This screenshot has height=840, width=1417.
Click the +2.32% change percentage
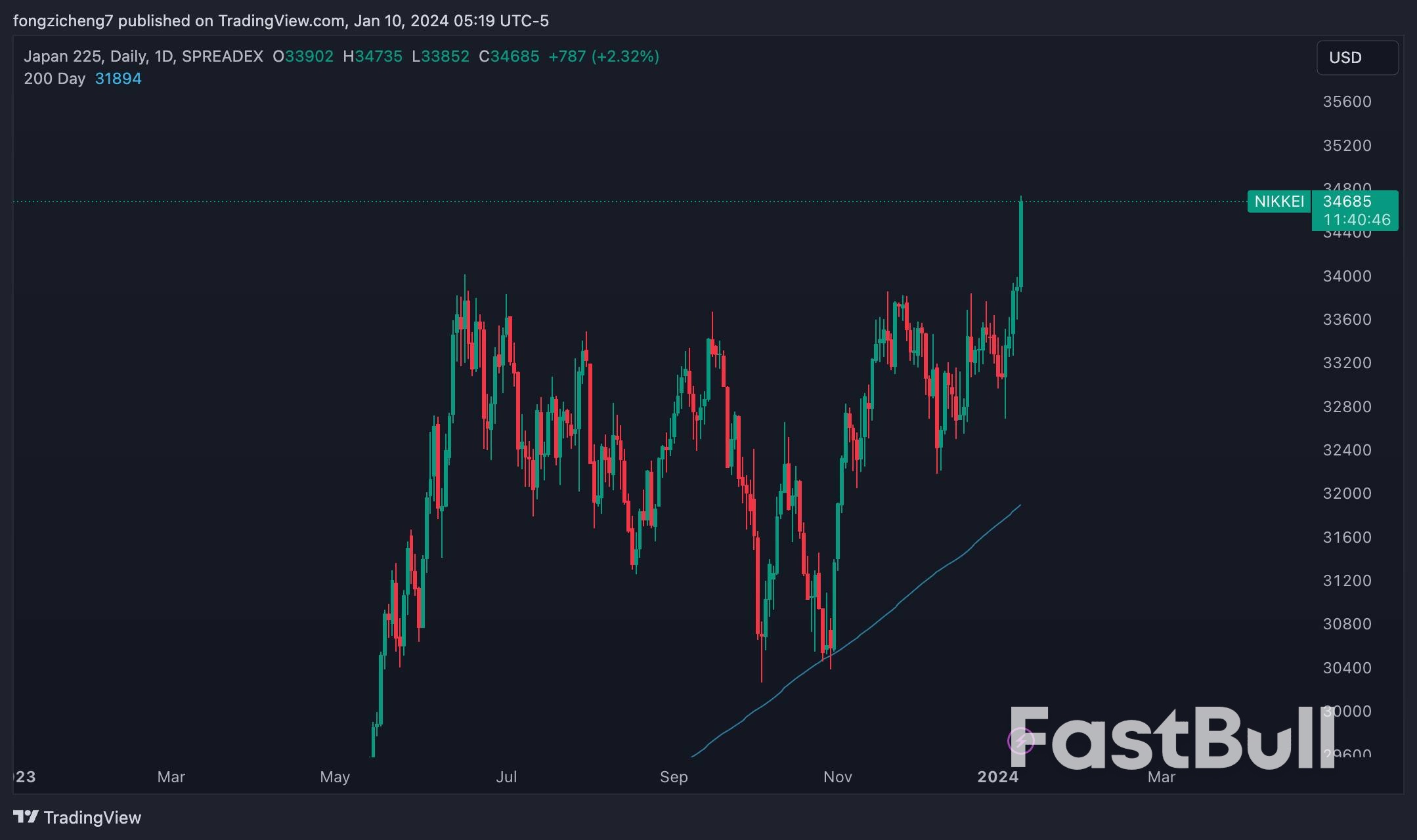[624, 56]
